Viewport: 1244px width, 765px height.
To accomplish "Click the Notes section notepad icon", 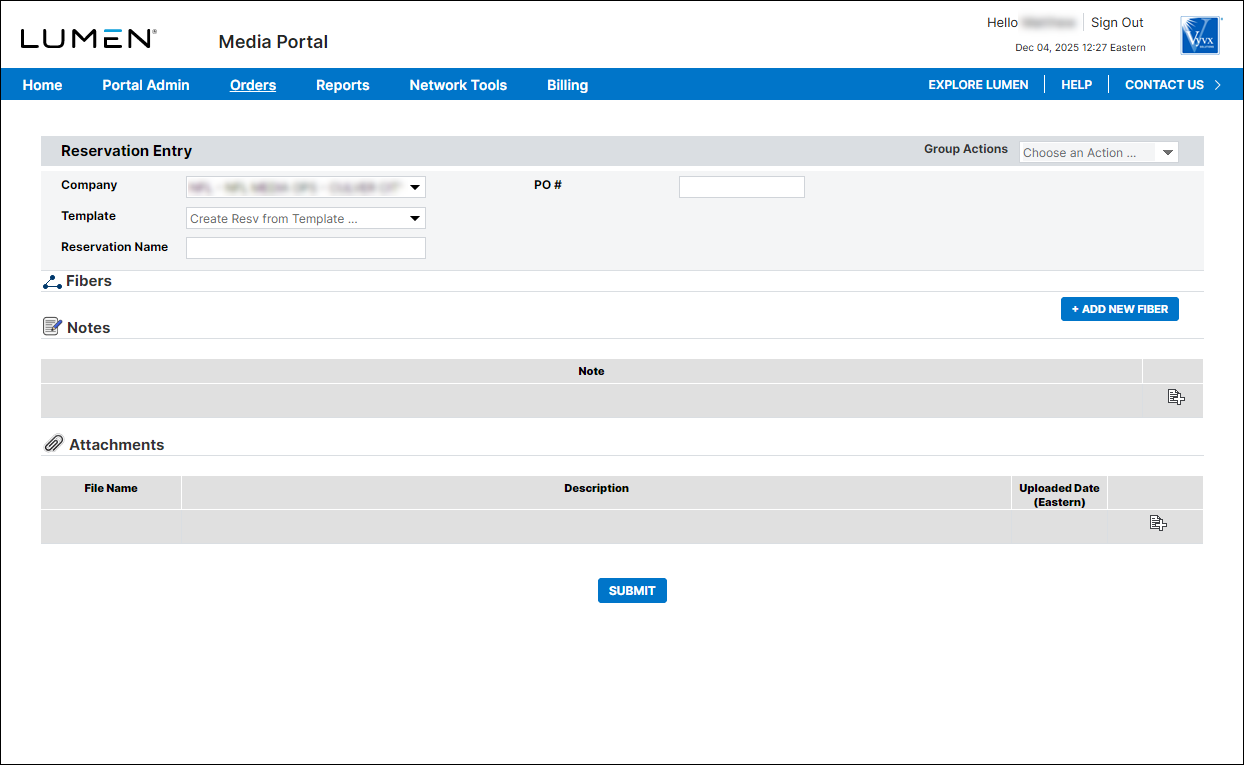I will pyautogui.click(x=52, y=327).
